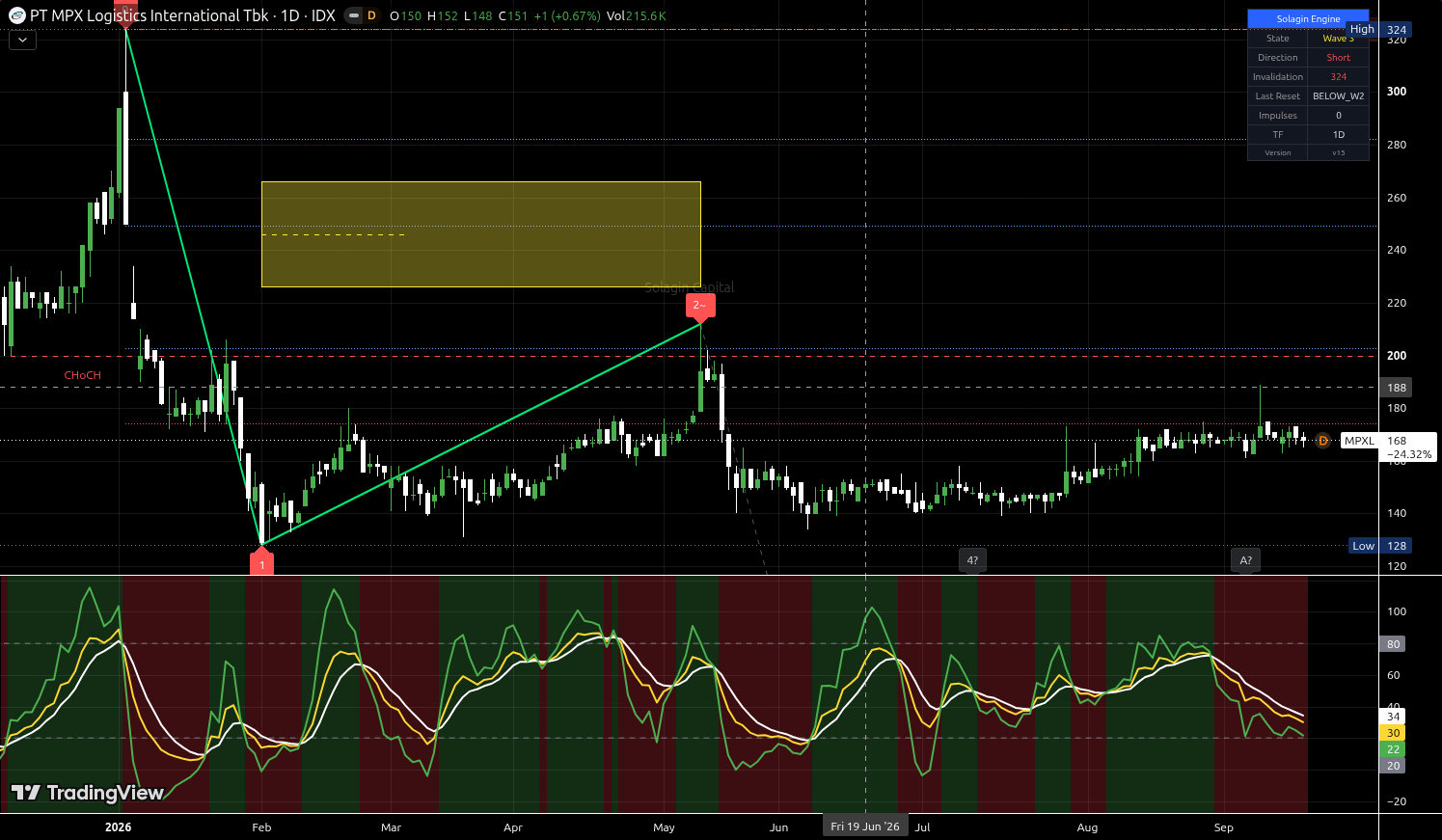The height and width of the screenshot is (840, 1442).
Task: Click the yellow 30 oscillator value label
Action: click(1393, 733)
